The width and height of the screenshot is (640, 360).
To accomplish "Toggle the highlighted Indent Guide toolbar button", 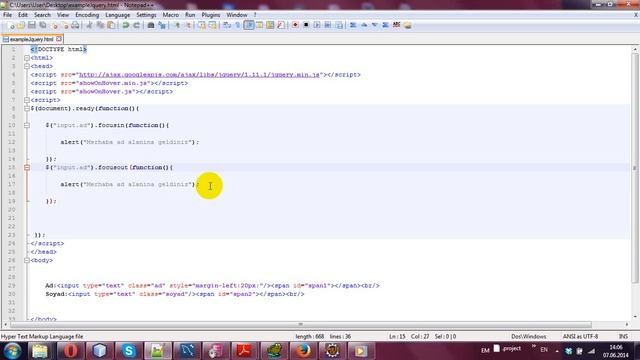I will click(x=249, y=25).
